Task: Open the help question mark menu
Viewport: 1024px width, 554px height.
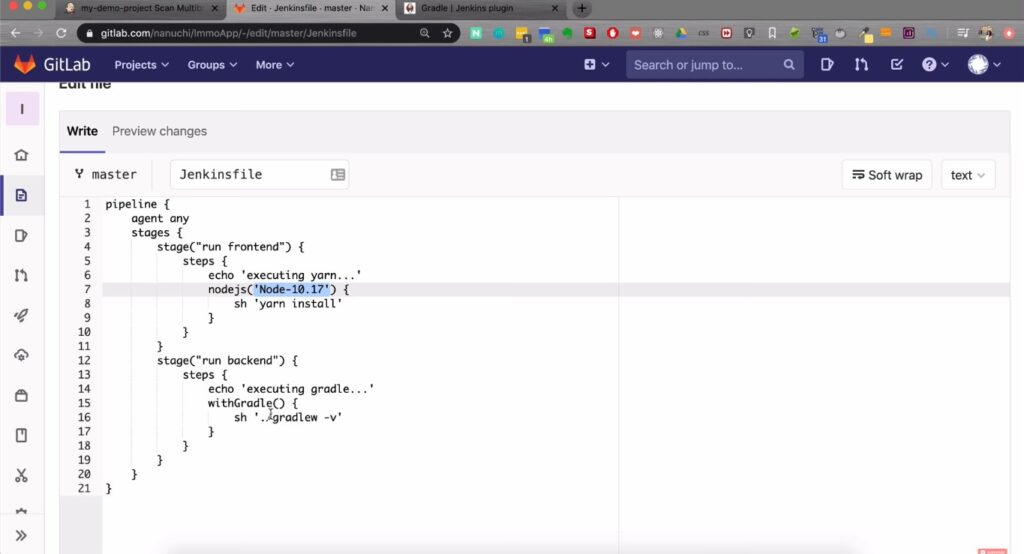Action: coord(935,64)
